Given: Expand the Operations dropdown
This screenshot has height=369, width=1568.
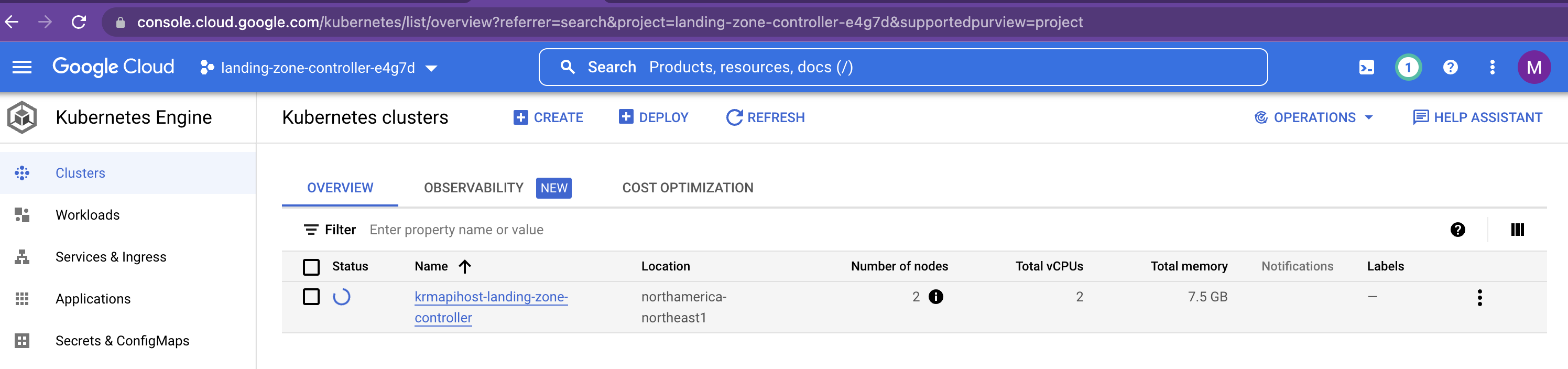Looking at the screenshot, I should [1313, 117].
